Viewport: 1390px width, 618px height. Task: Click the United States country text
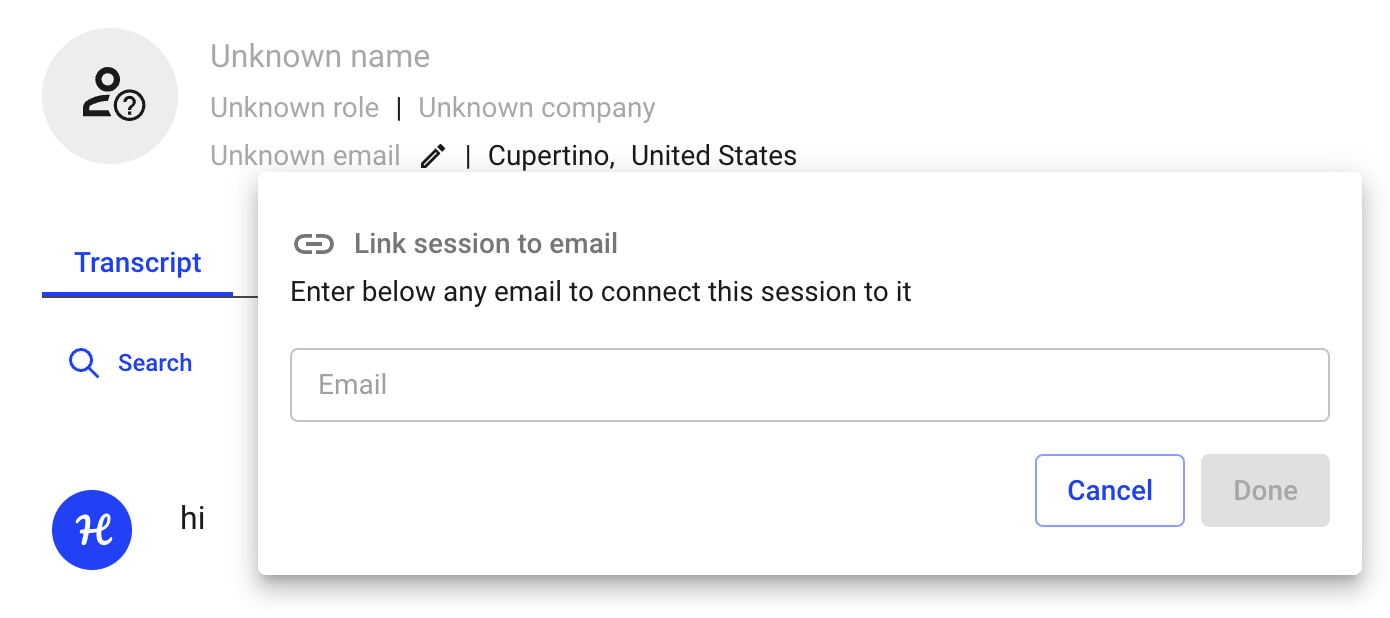[714, 156]
